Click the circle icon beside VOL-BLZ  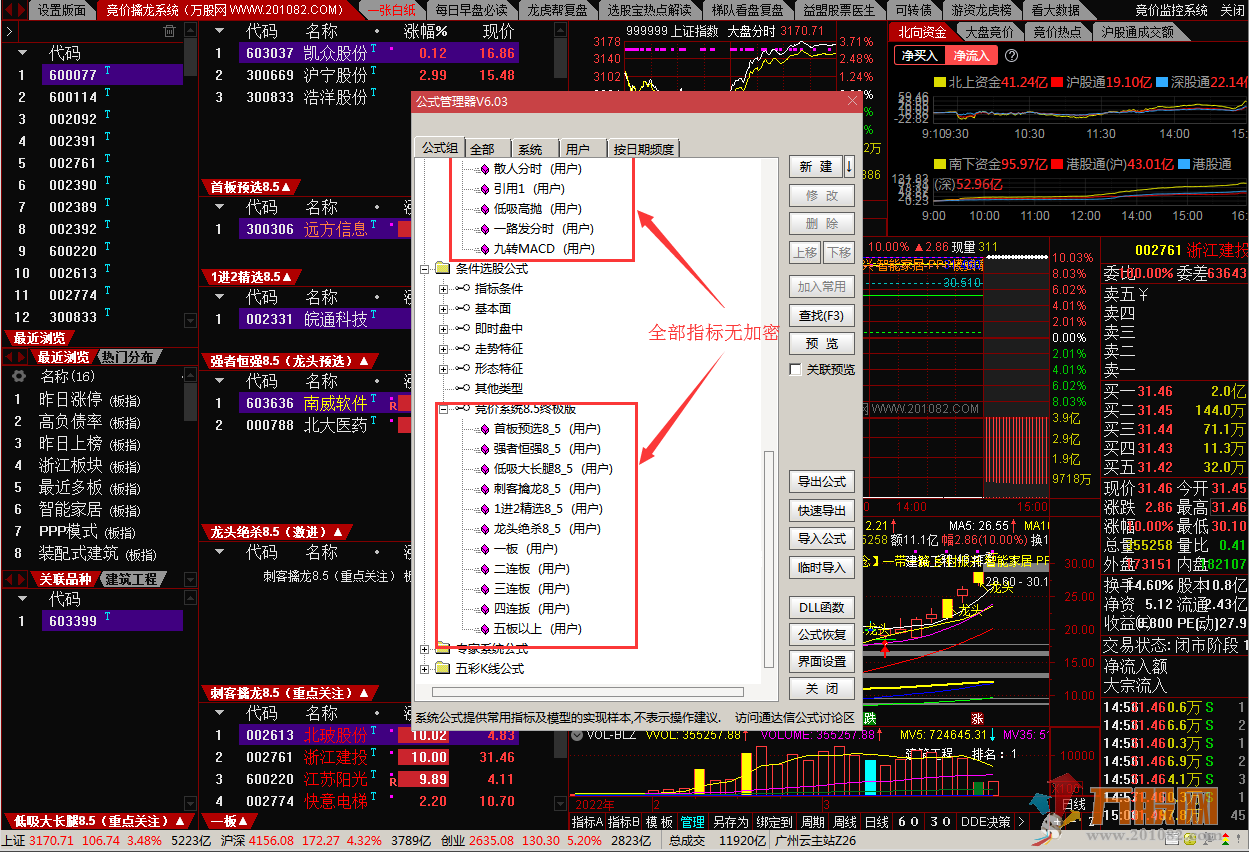coord(577,735)
